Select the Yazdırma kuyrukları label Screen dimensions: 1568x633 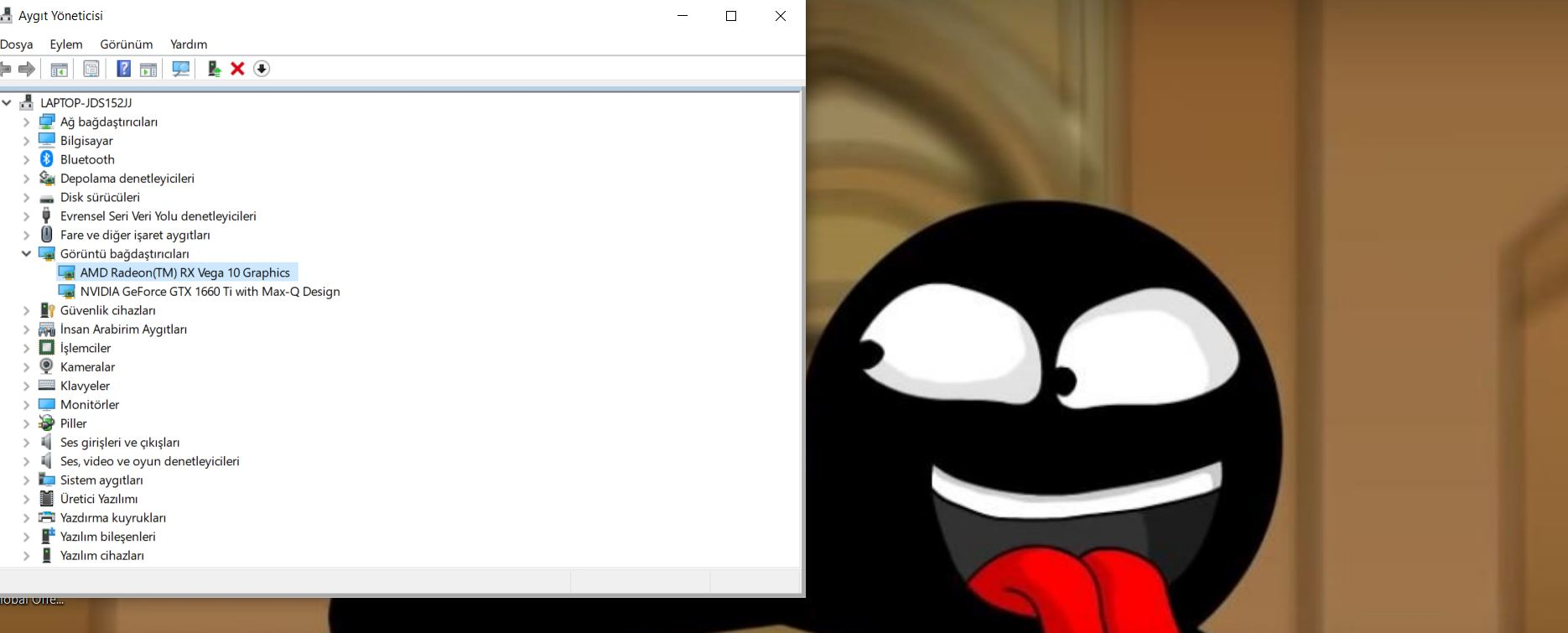point(113,518)
